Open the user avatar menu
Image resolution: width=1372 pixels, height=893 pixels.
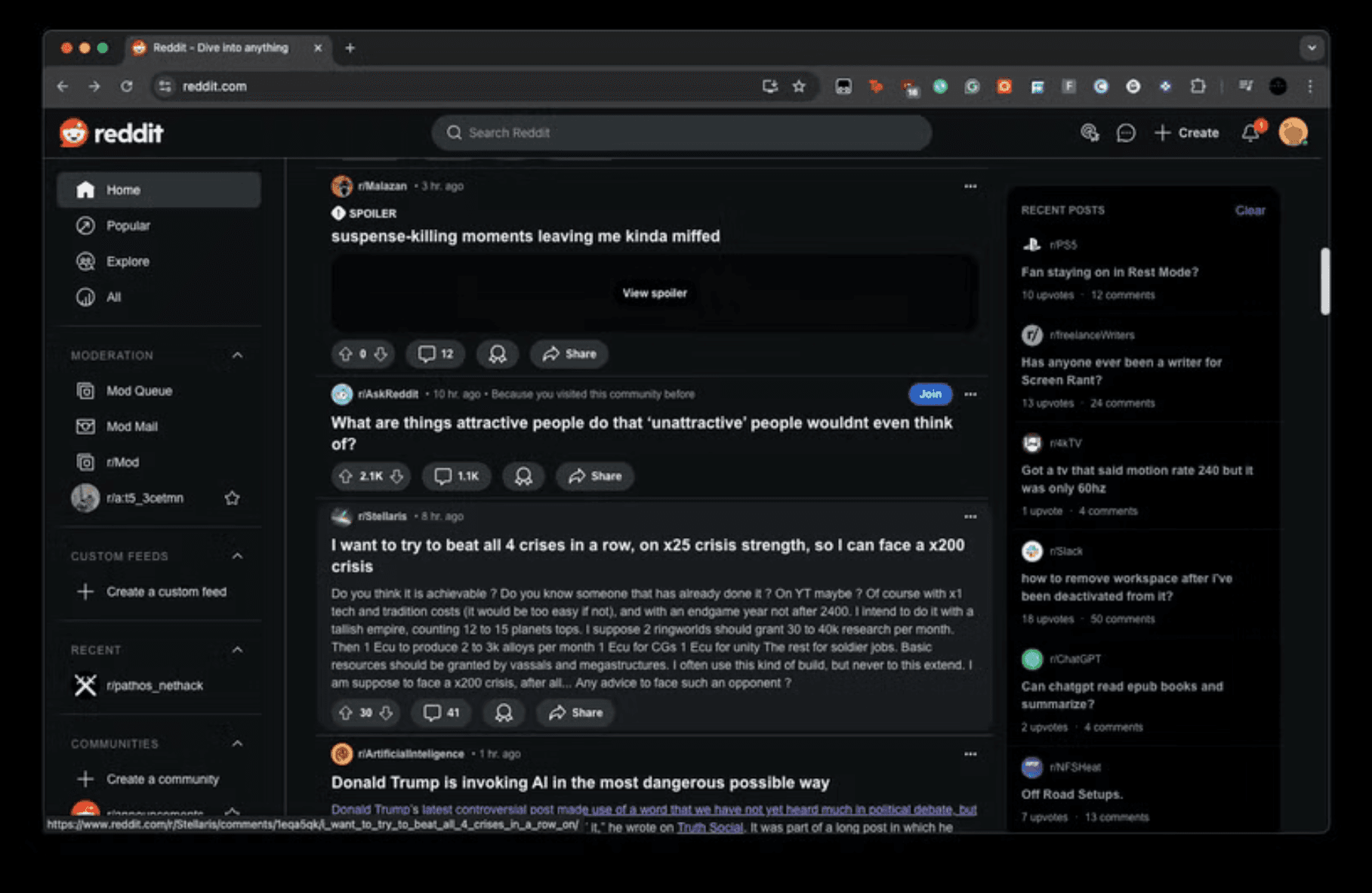1293,132
